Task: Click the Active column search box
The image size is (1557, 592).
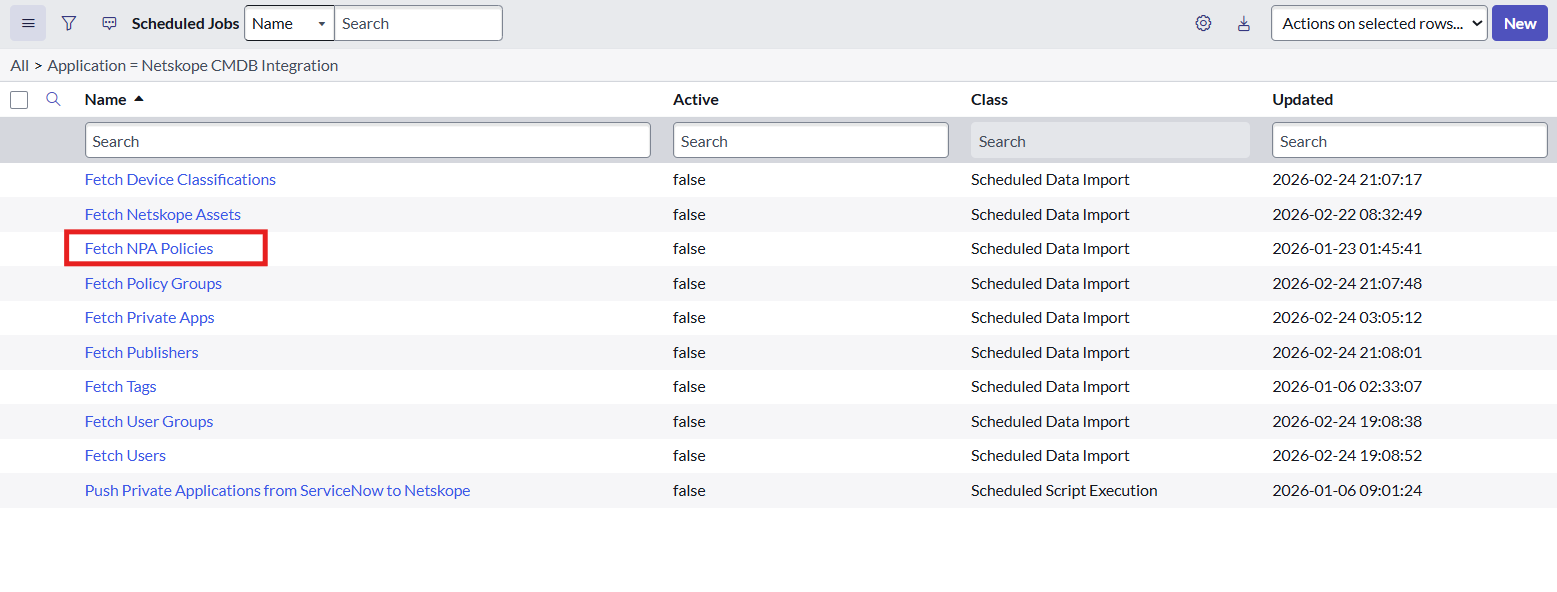Action: coord(810,141)
